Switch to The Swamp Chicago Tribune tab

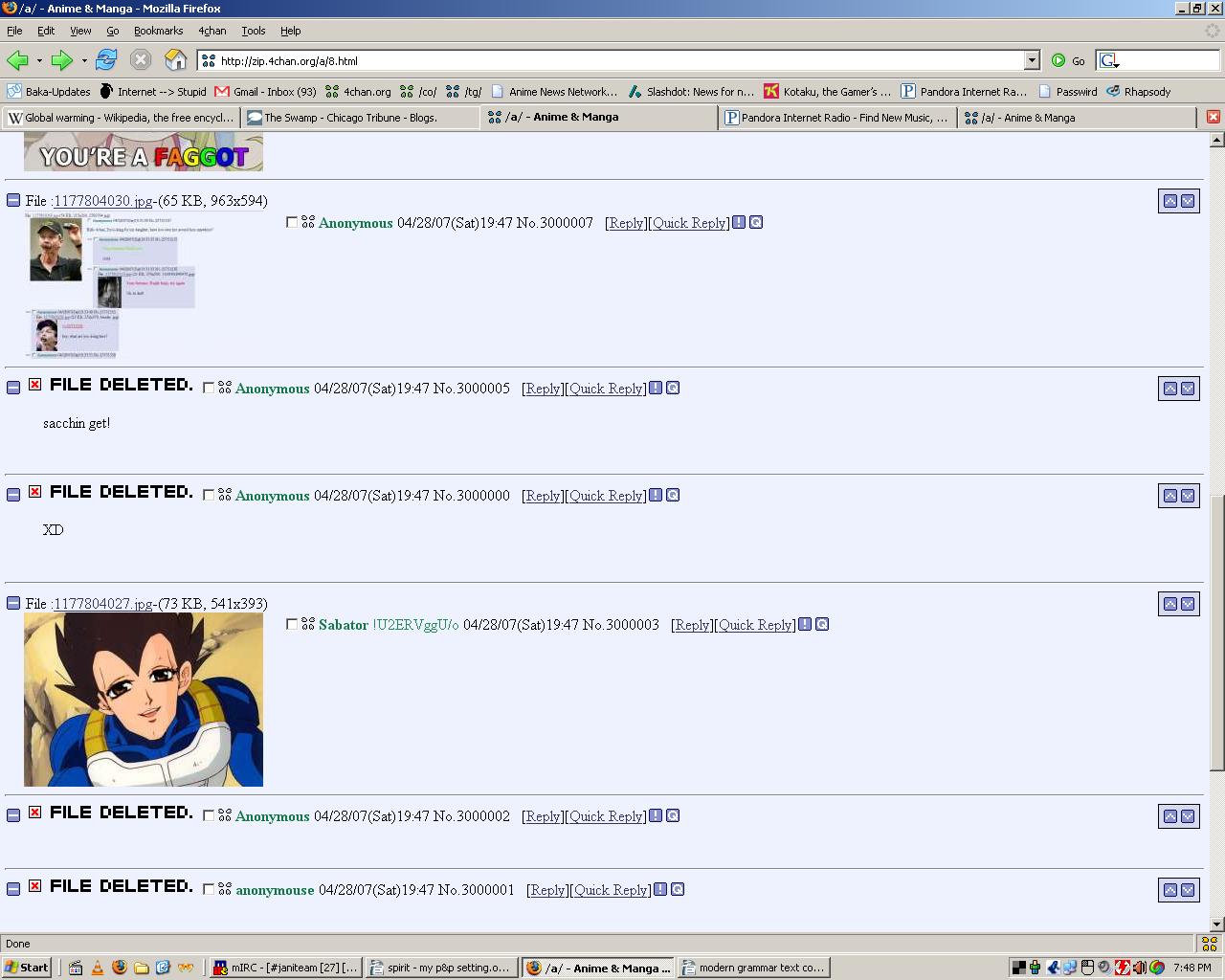click(360, 118)
